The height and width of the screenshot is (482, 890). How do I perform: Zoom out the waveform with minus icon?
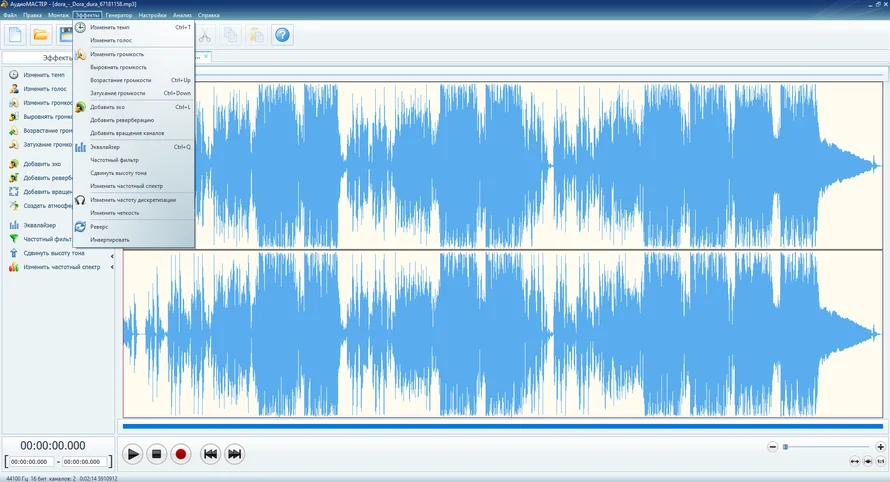[x=774, y=446]
